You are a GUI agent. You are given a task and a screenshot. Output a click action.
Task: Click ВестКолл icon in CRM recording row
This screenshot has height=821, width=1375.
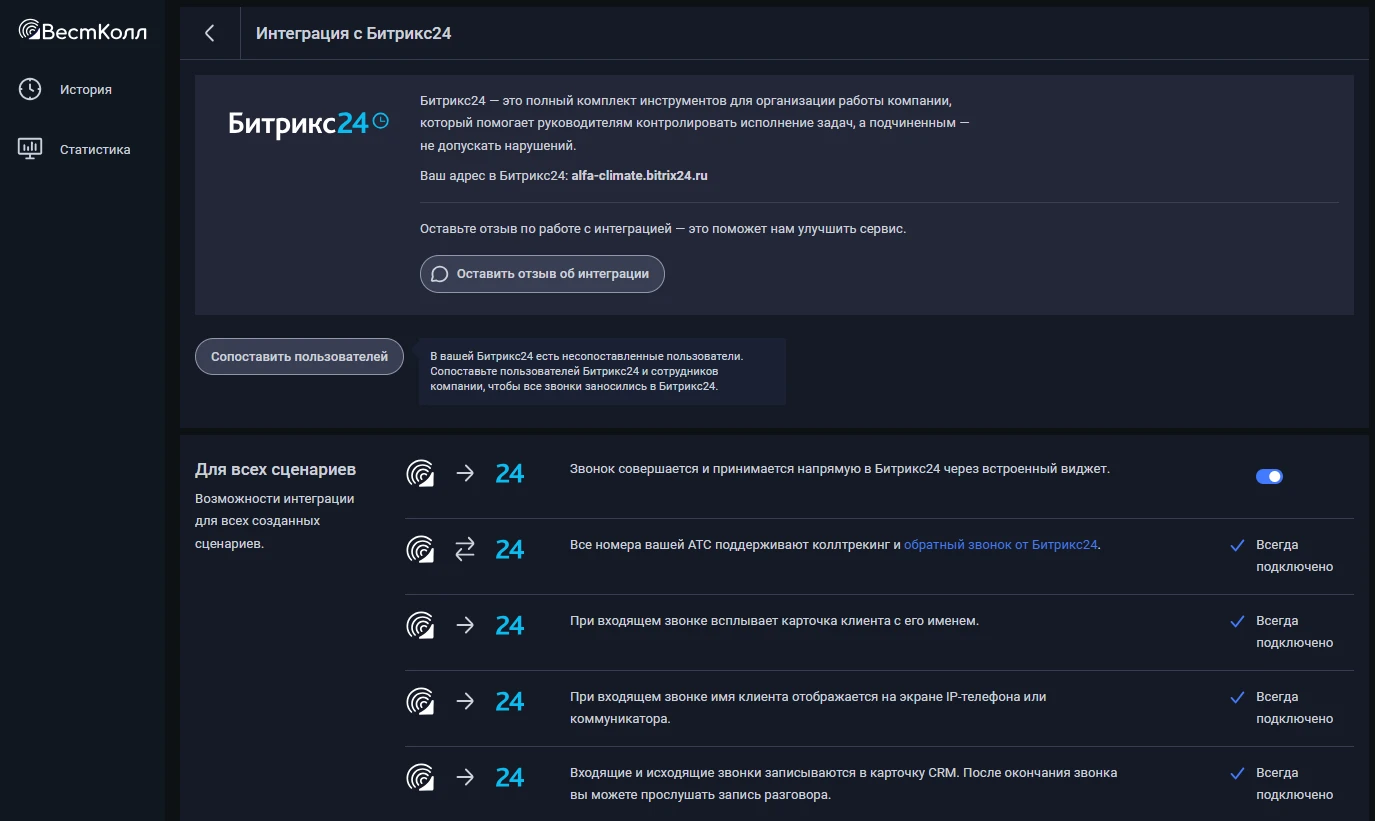(421, 777)
